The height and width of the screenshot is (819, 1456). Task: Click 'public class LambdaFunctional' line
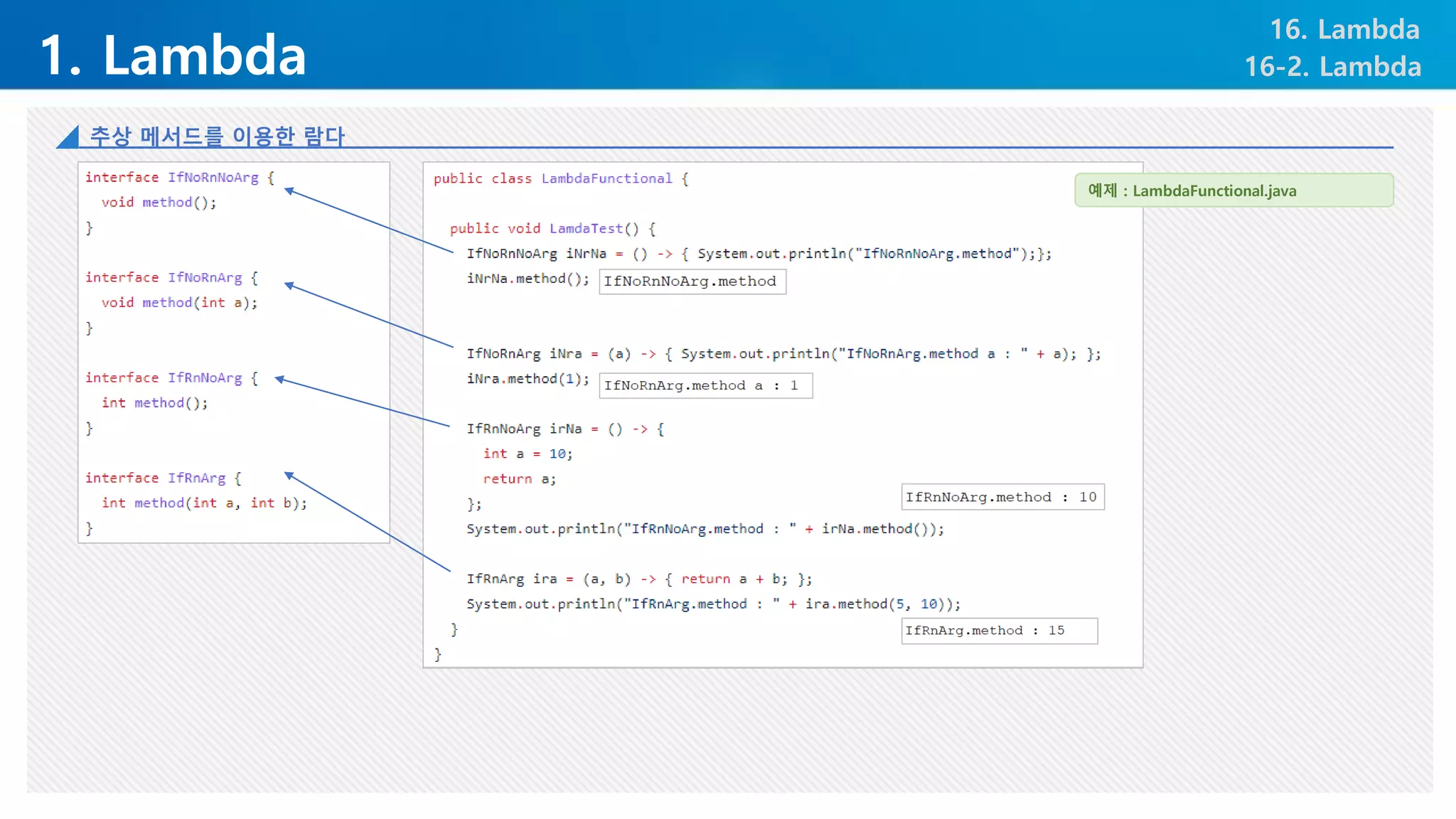tap(560, 179)
